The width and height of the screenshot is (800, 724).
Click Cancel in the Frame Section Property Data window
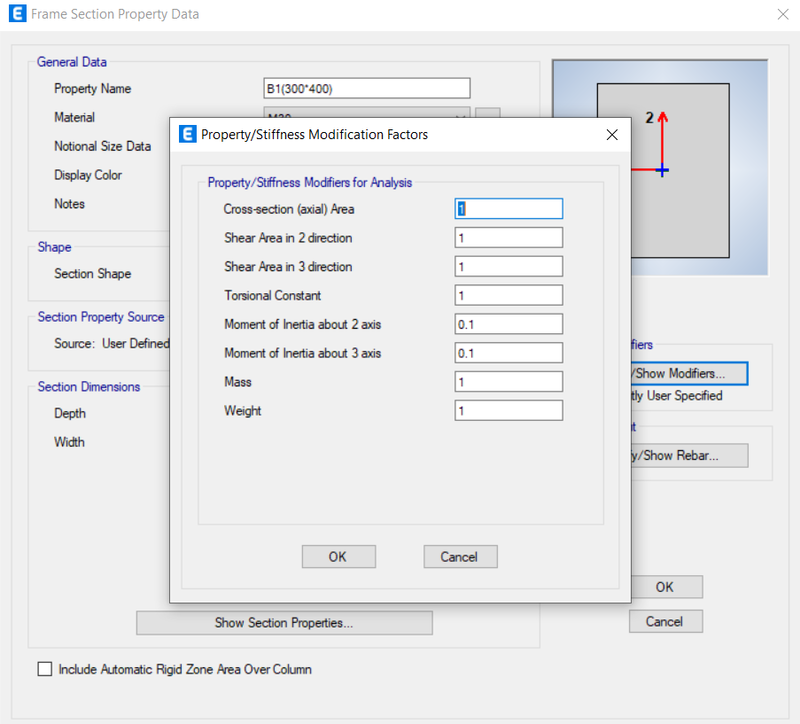pyautogui.click(x=666, y=621)
